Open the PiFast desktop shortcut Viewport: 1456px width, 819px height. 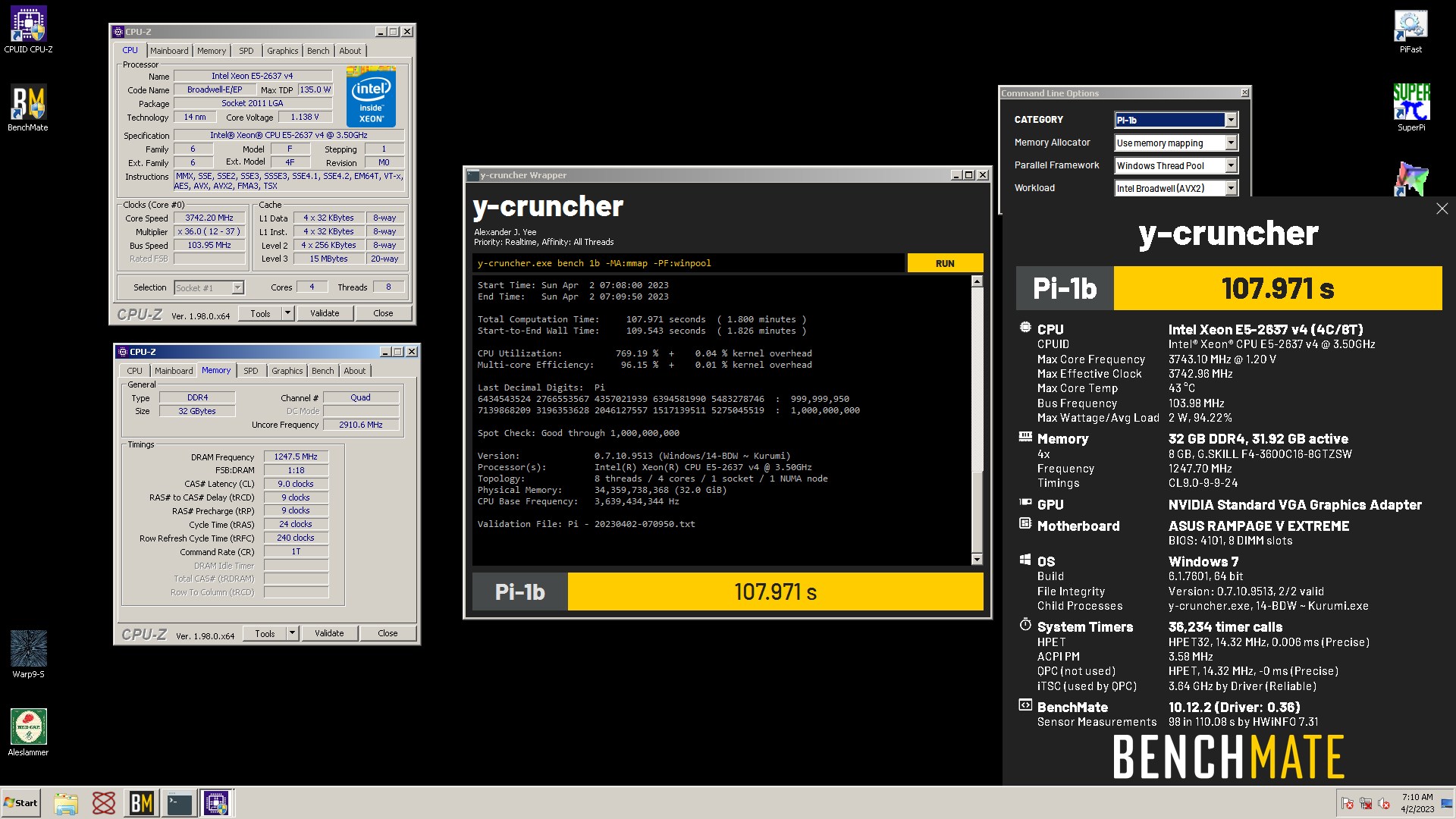(x=1410, y=31)
